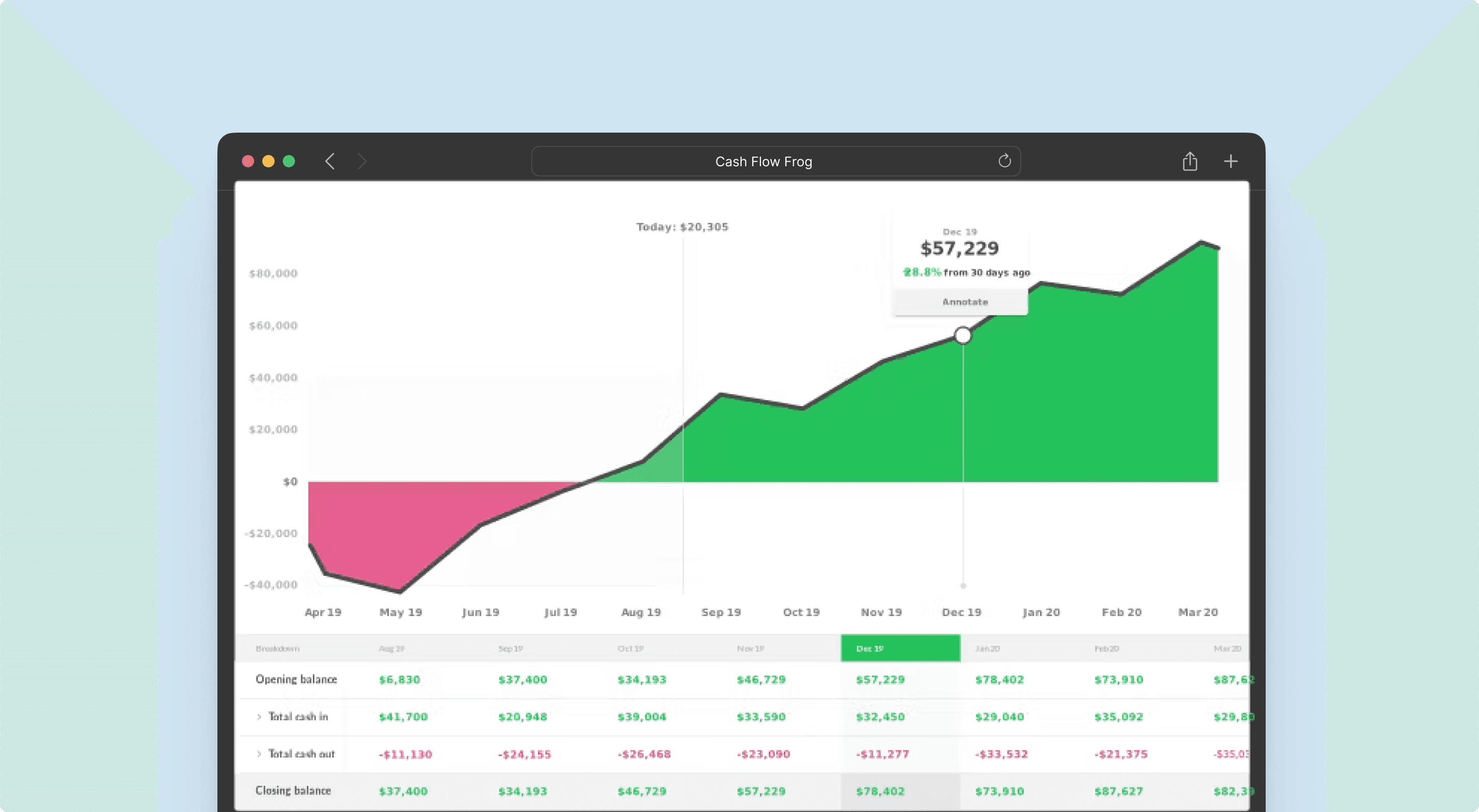Click the Breakdown column header
Image resolution: width=1479 pixels, height=812 pixels.
click(277, 648)
